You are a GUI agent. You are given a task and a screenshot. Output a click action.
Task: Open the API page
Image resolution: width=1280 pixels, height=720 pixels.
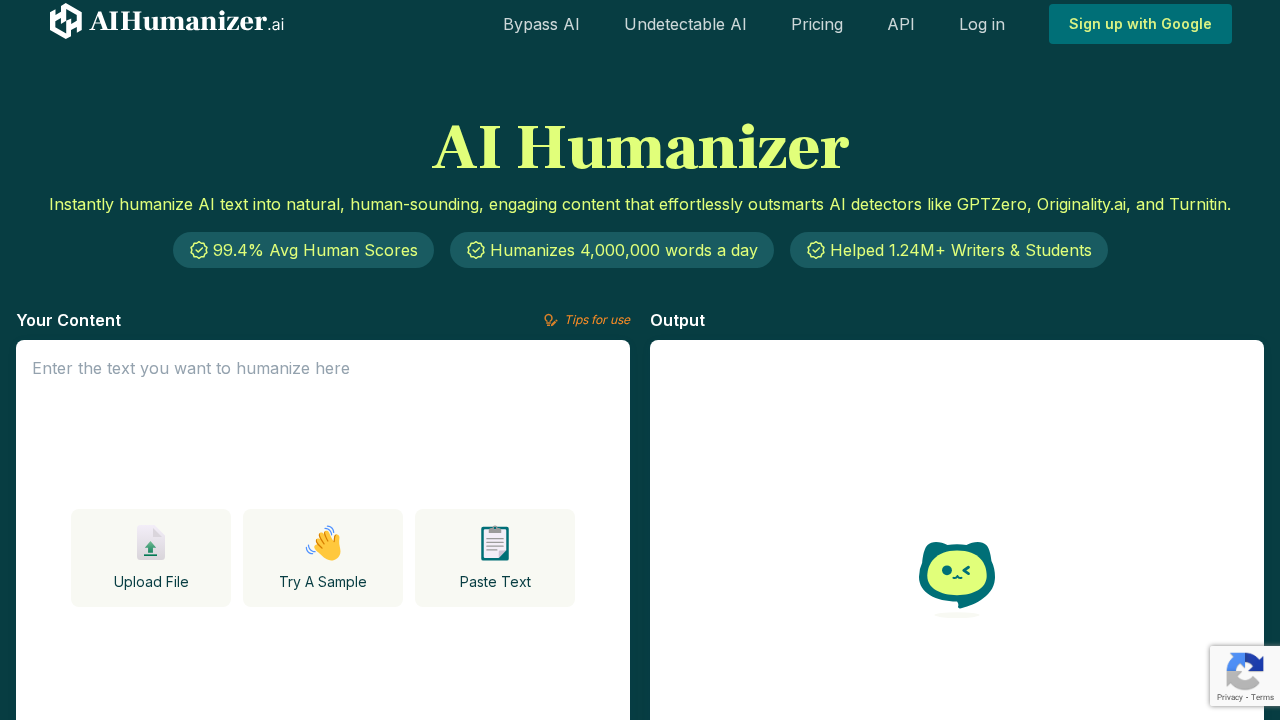click(900, 23)
